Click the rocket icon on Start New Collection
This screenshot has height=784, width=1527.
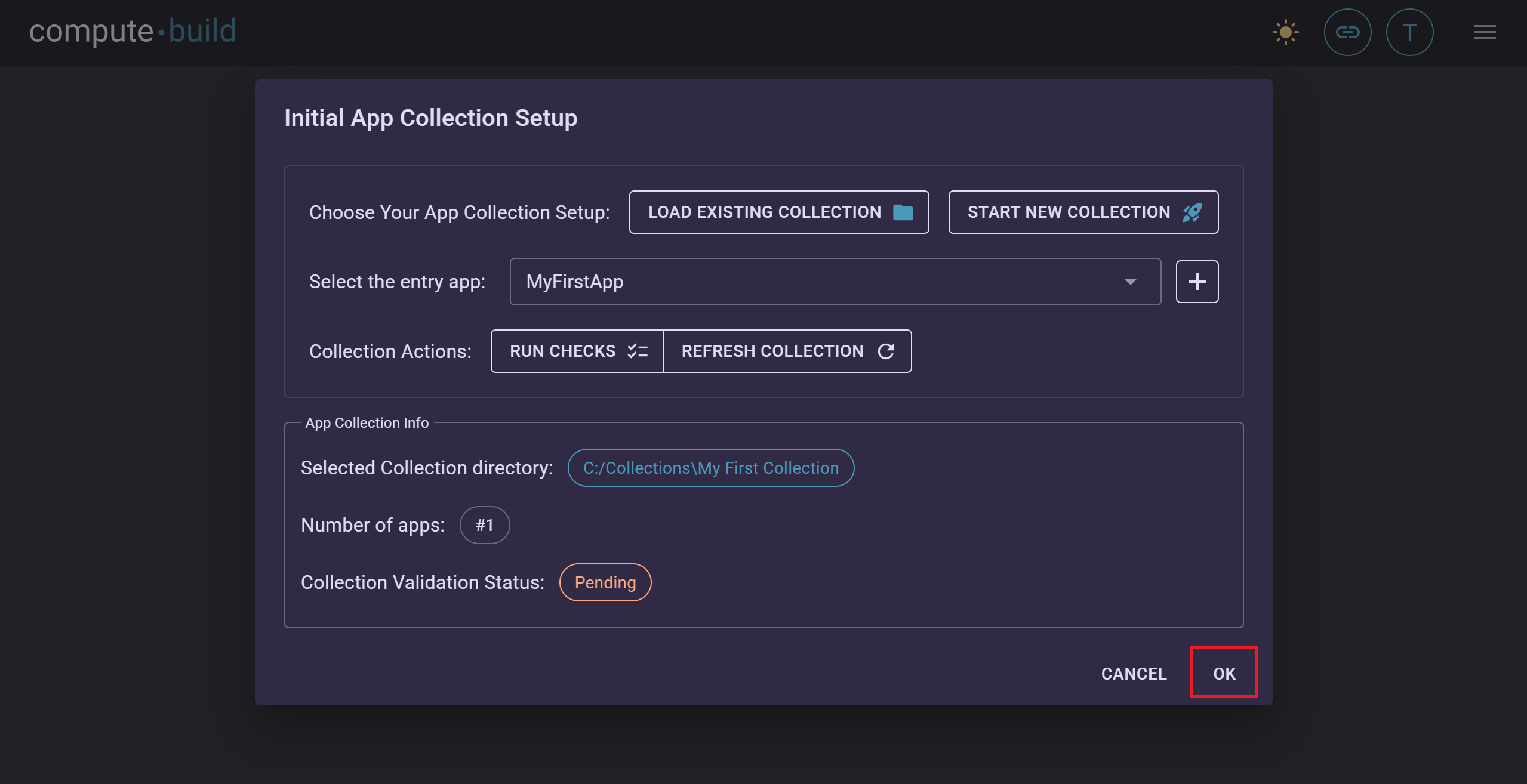click(1192, 212)
